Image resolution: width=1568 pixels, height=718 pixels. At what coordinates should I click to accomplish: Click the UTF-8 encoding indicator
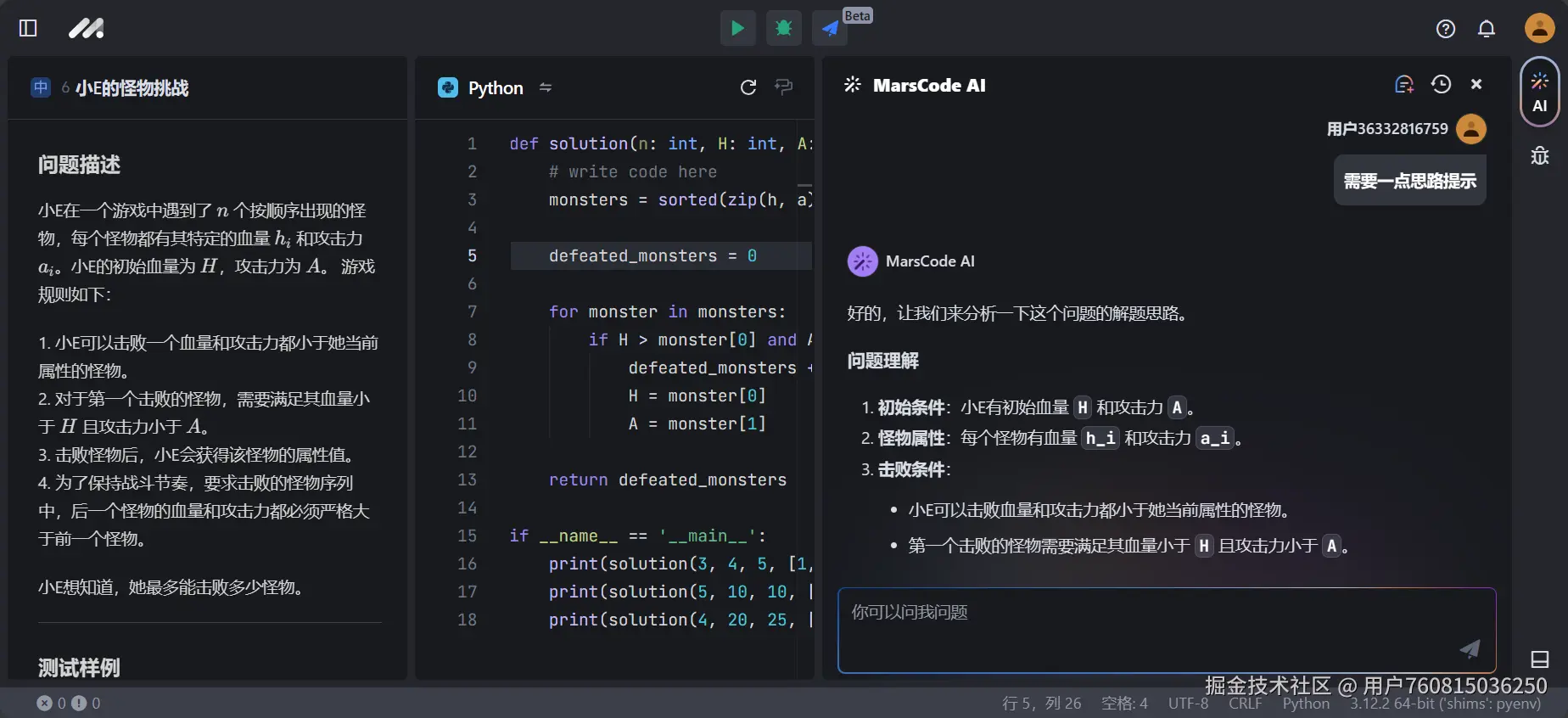1188,704
